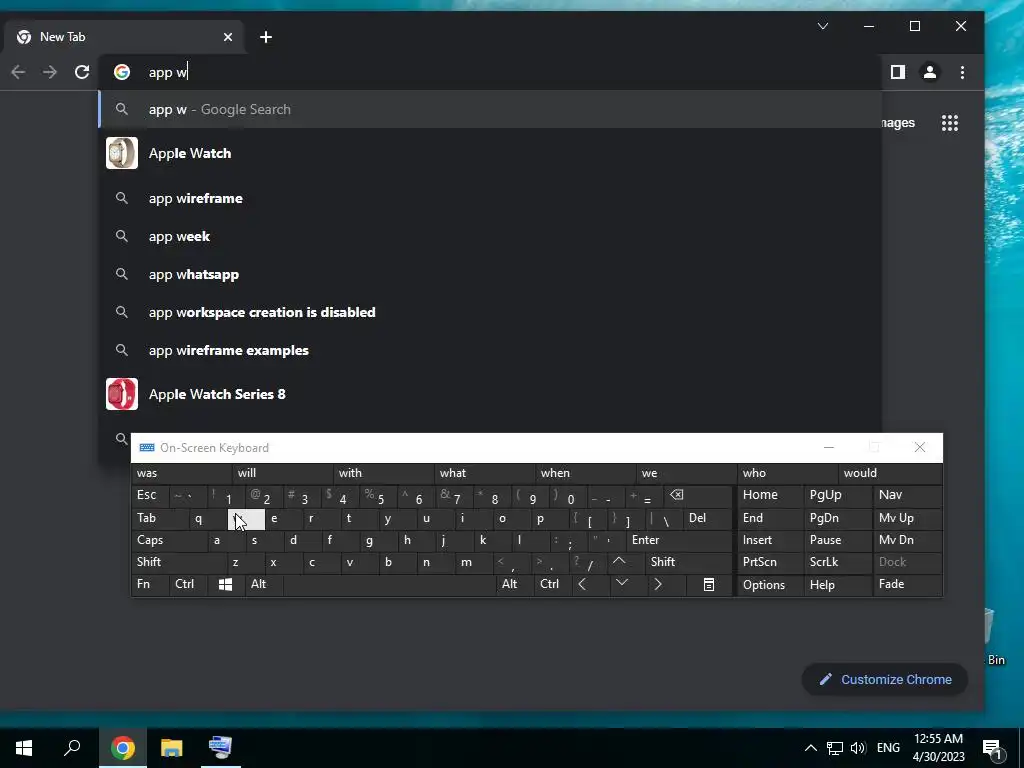Click Customize Chrome button
Screen dimensions: 1024x768
(x=885, y=679)
